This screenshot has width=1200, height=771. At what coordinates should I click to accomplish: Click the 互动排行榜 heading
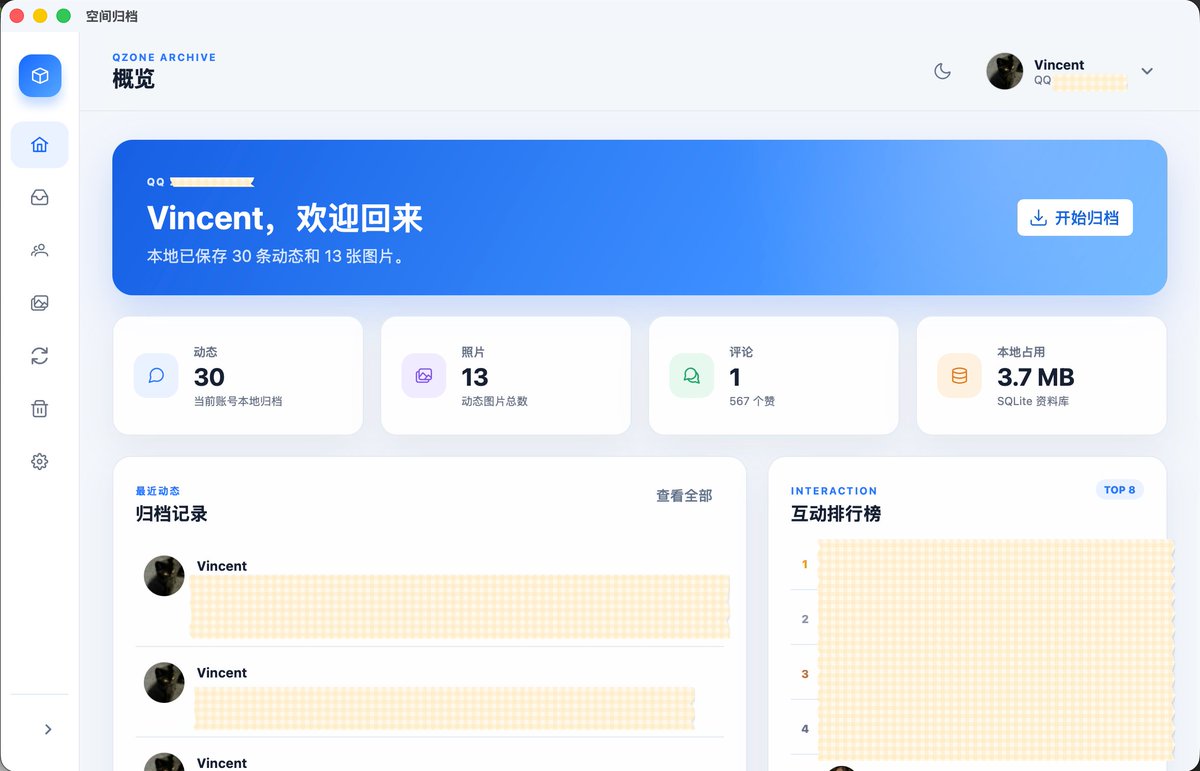836,514
